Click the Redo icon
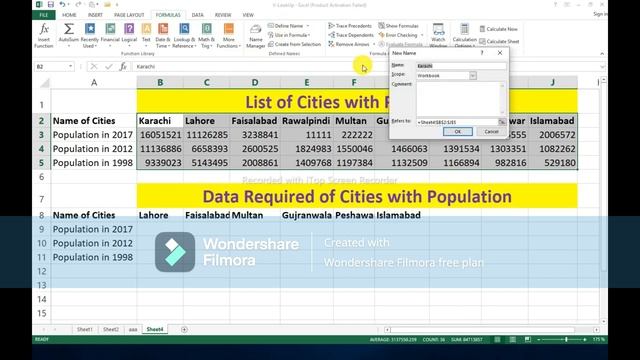The height and width of the screenshot is (360, 640). (78, 4)
